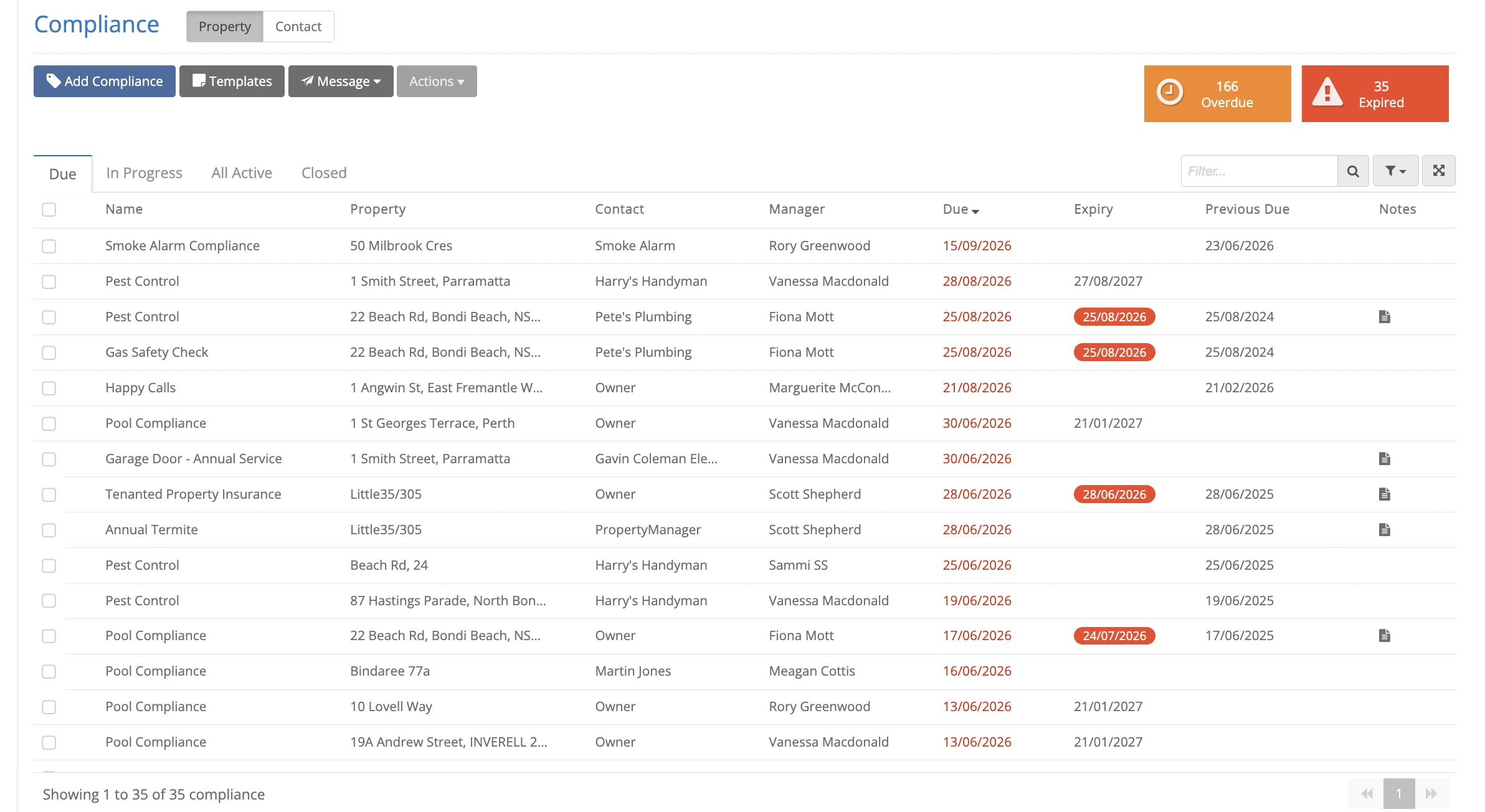
Task: Sort by the Due column header
Action: [x=961, y=210]
